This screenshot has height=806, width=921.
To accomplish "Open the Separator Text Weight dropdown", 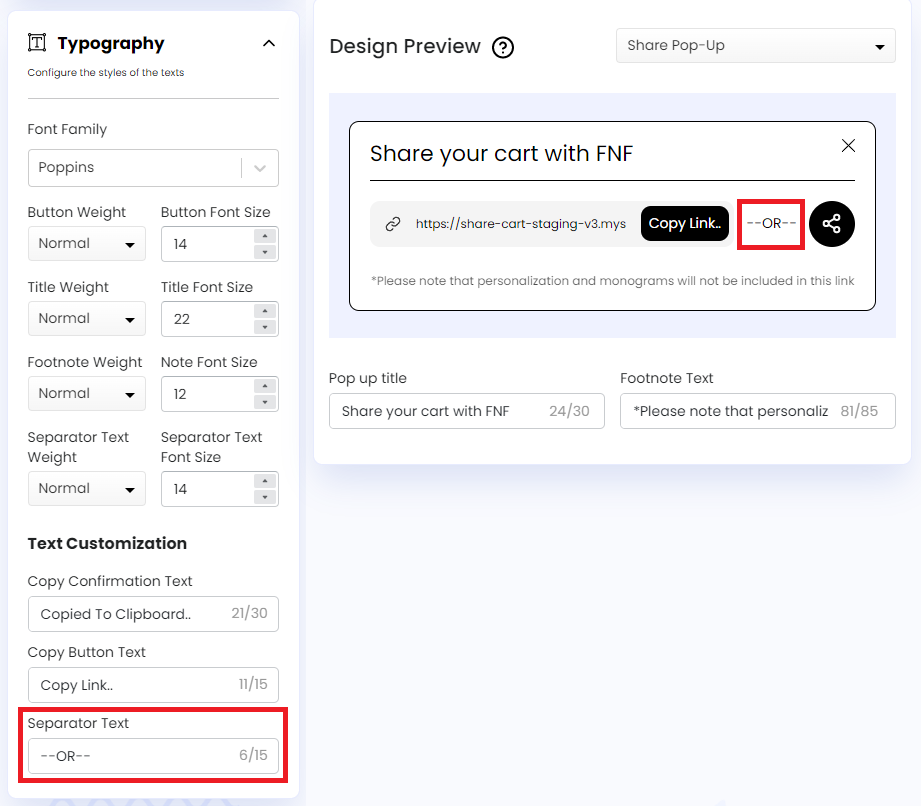I will point(86,489).
